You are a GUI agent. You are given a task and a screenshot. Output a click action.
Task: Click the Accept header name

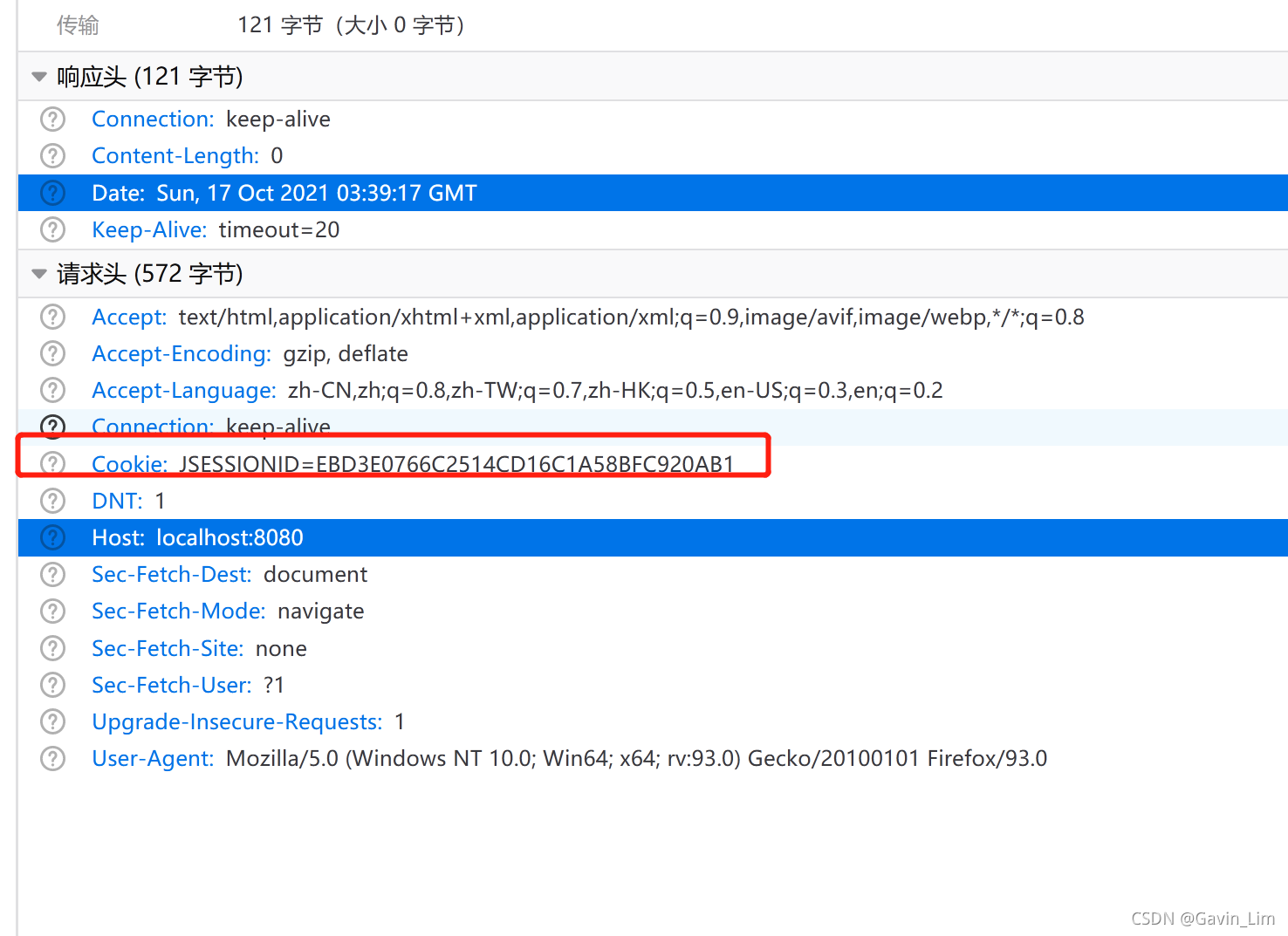click(x=129, y=317)
